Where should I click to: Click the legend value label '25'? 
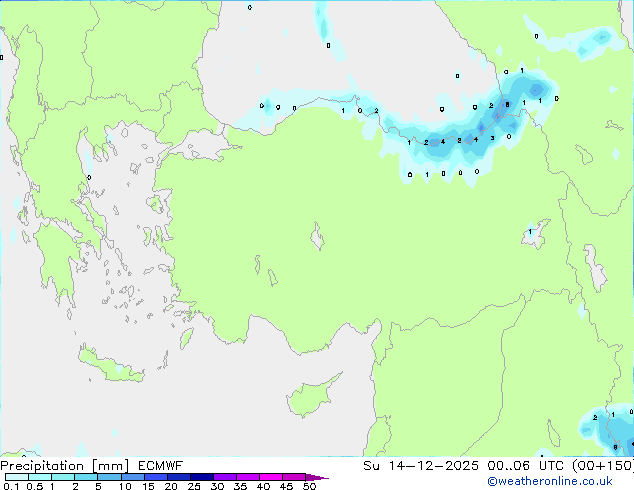(x=194, y=486)
